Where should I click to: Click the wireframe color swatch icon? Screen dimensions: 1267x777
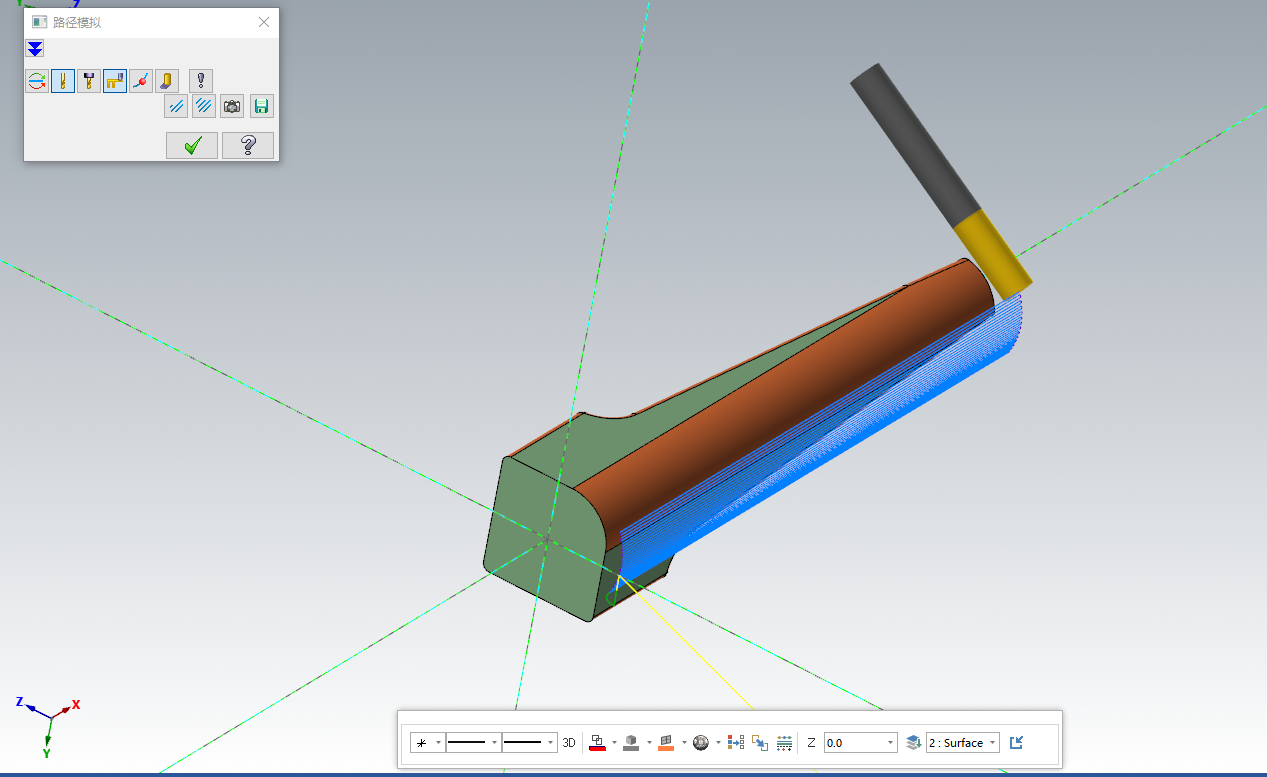(x=597, y=743)
